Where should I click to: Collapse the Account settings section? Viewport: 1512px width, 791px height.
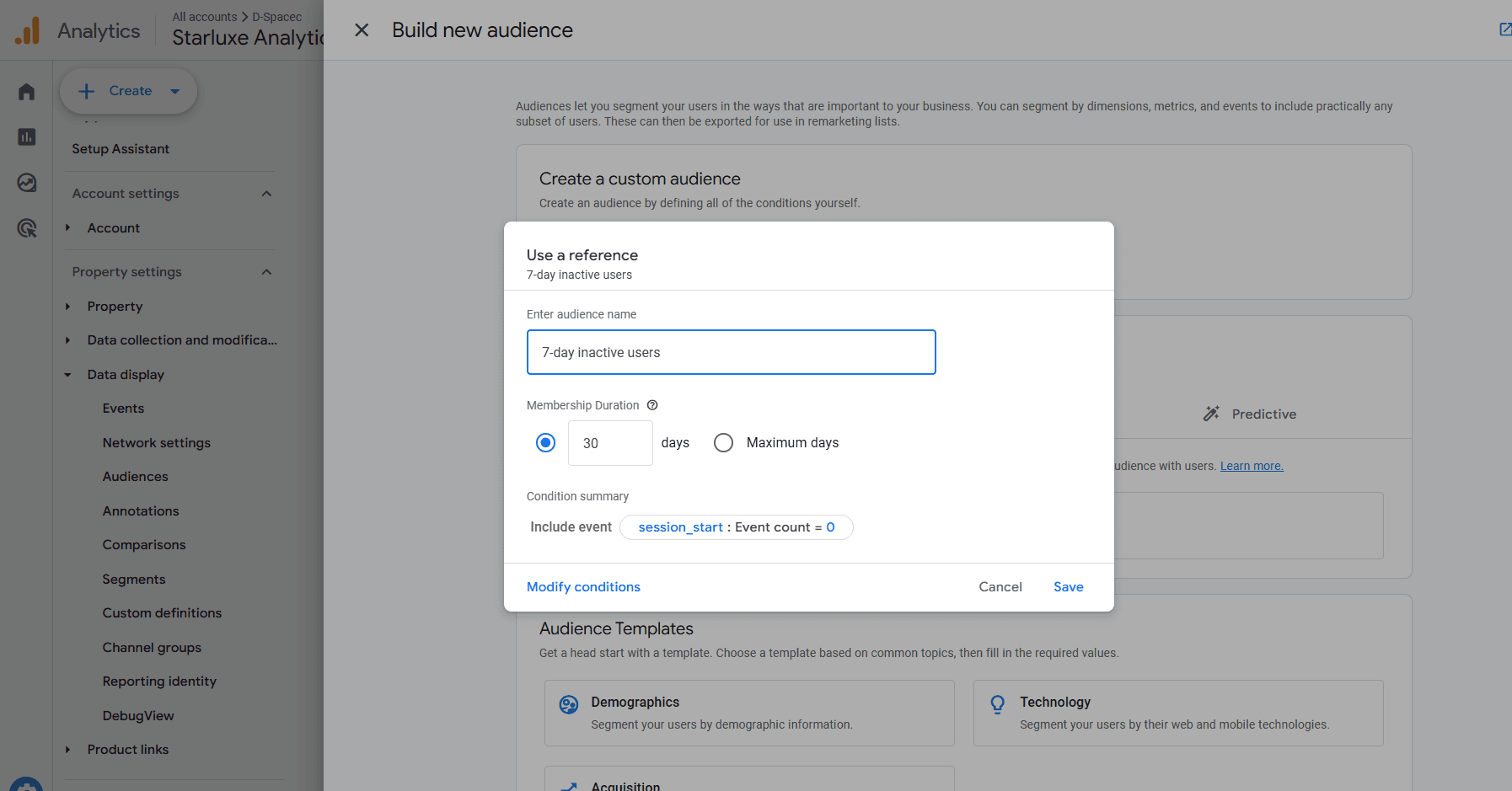point(266,194)
